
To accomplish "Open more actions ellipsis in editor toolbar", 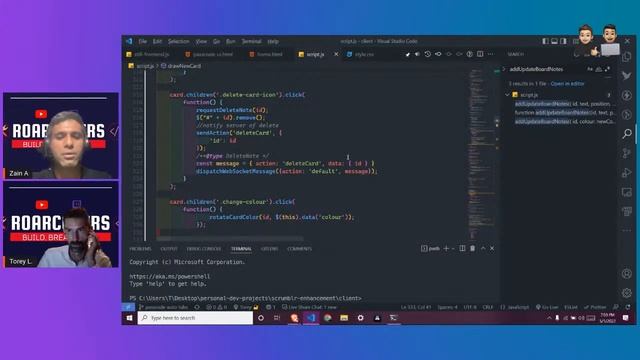I will click(x=491, y=54).
